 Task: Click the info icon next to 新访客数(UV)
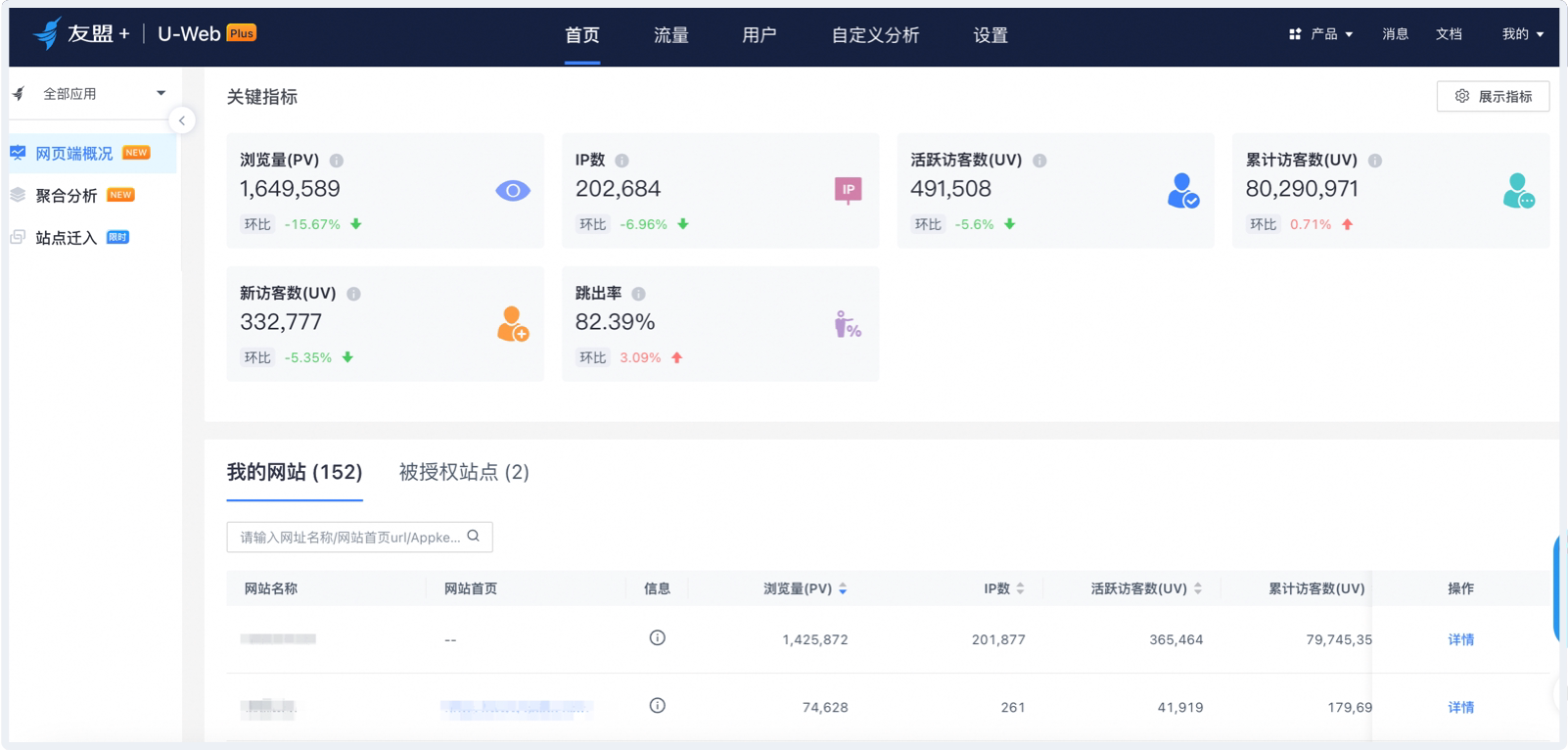(353, 294)
